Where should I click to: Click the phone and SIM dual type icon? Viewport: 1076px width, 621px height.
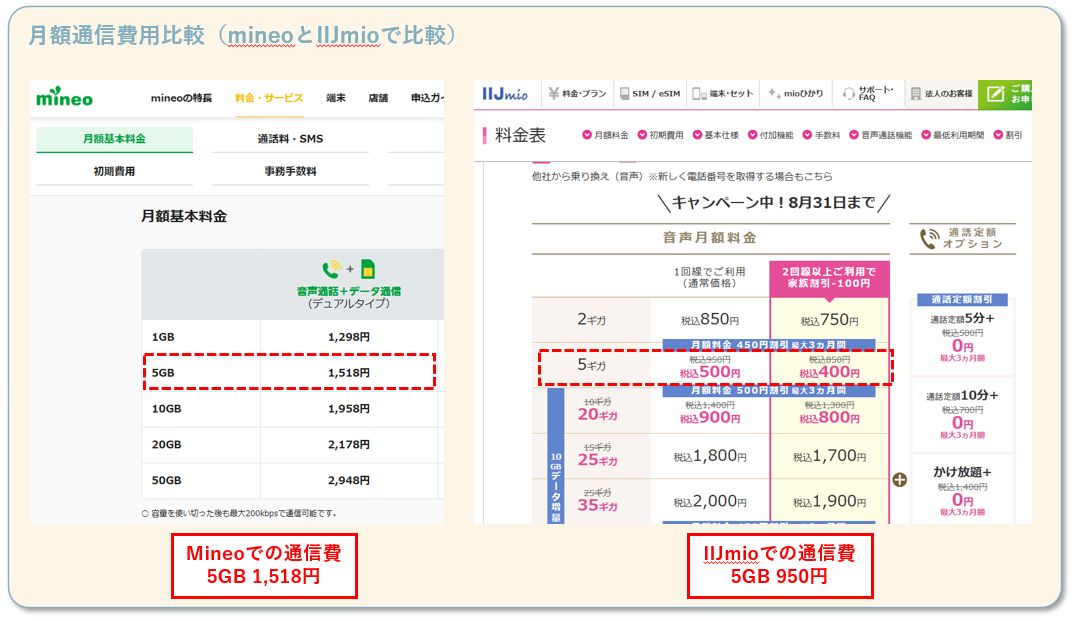click(349, 268)
